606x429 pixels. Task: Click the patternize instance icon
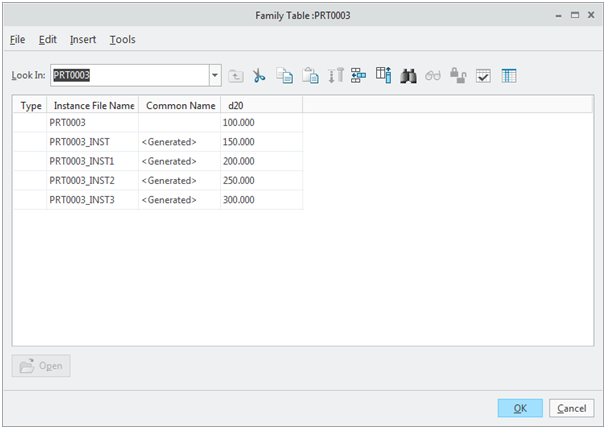point(335,75)
